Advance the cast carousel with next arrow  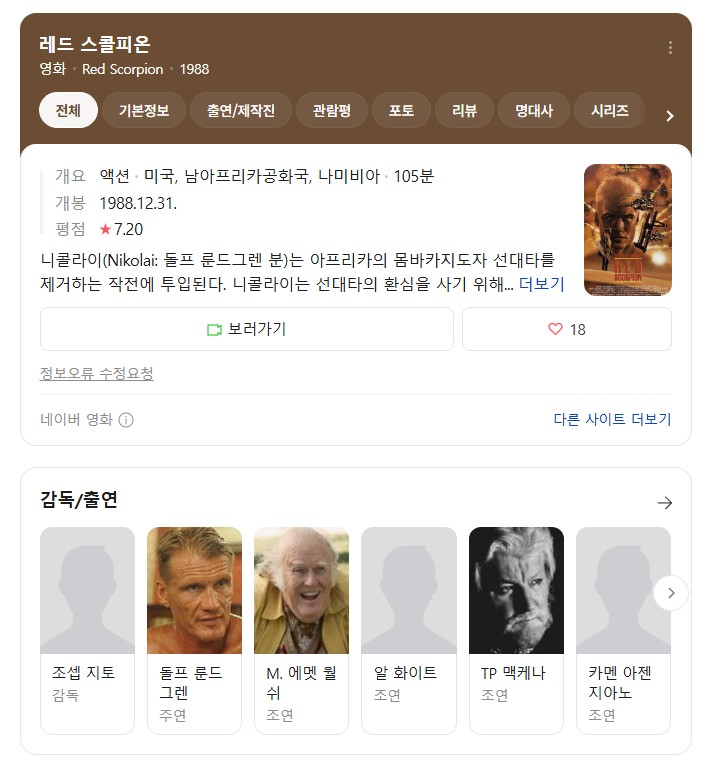pos(671,593)
